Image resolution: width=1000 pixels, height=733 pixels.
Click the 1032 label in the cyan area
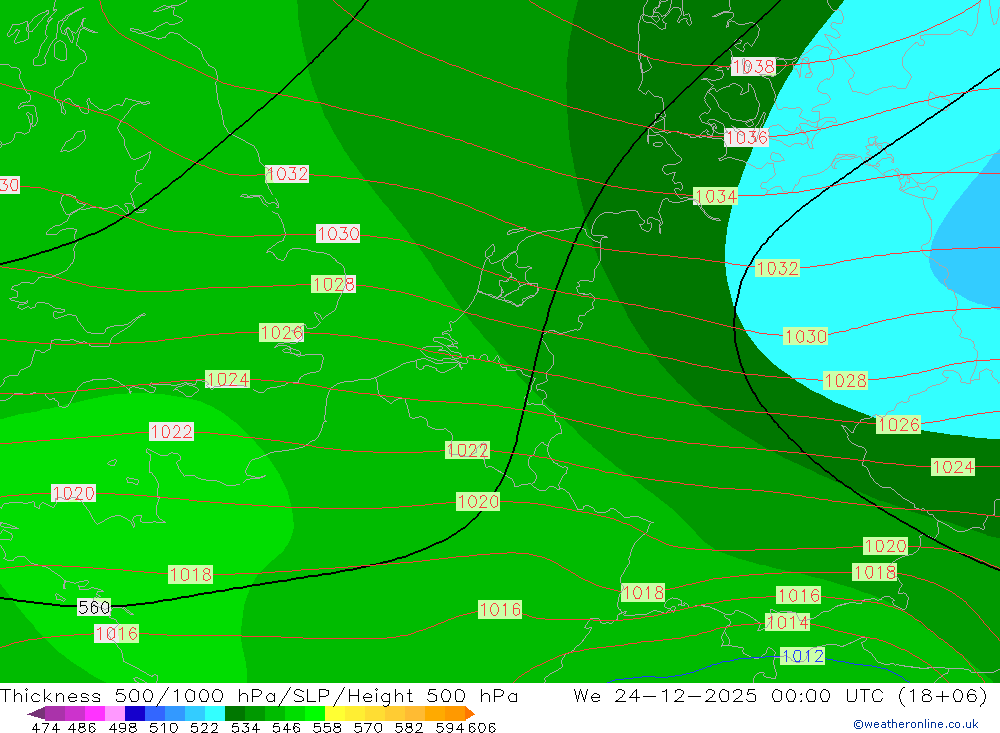pos(777,269)
